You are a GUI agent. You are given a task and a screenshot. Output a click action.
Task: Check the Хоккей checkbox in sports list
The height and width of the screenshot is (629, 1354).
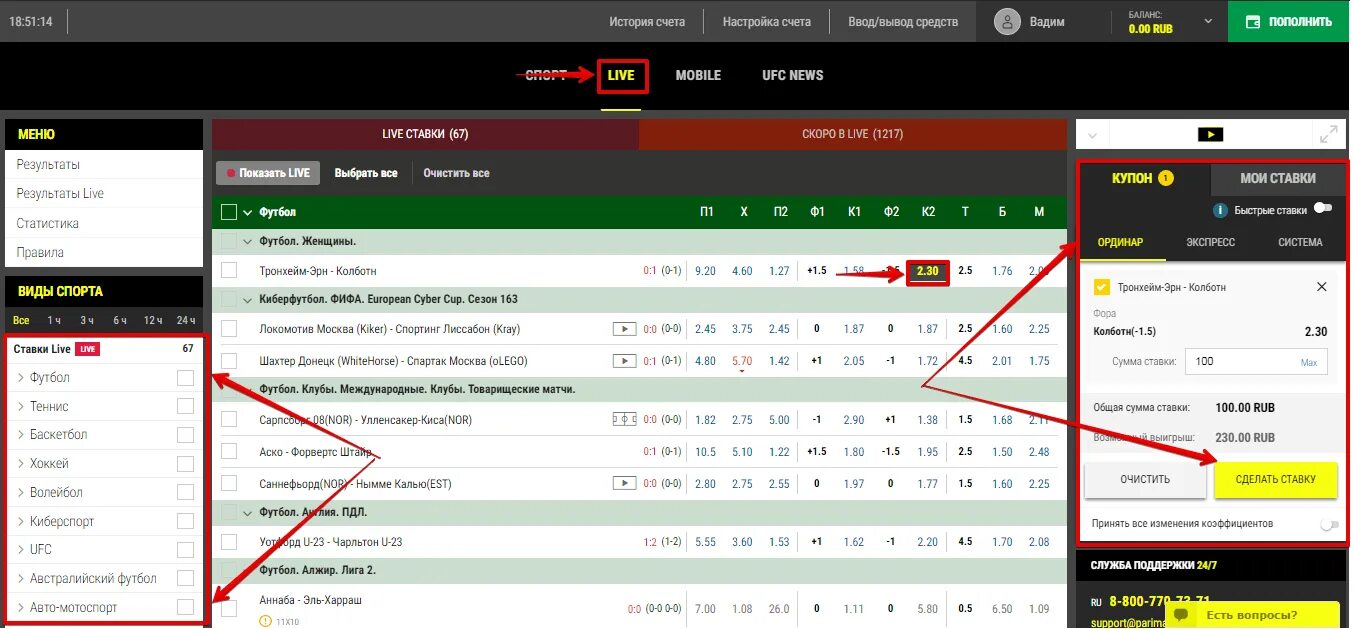point(185,464)
